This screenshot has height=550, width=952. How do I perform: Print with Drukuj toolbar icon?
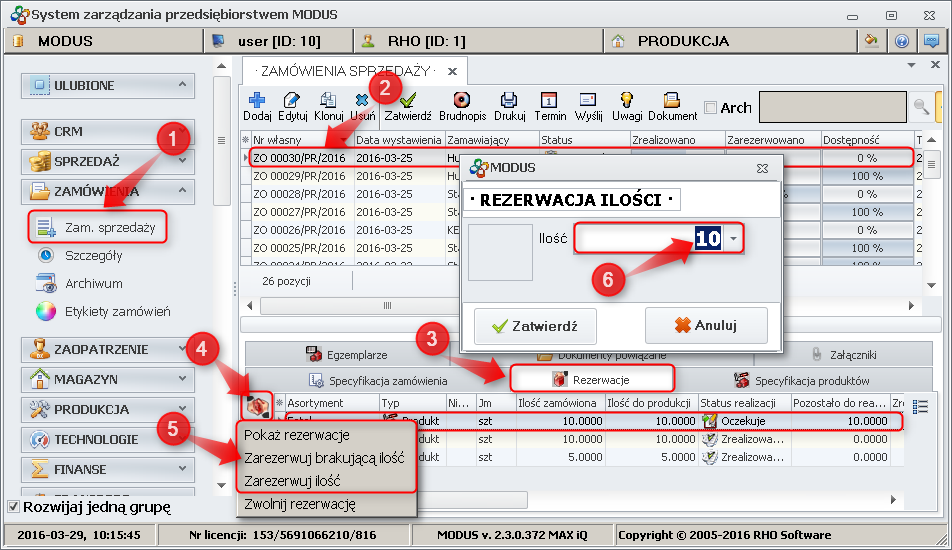[509, 100]
